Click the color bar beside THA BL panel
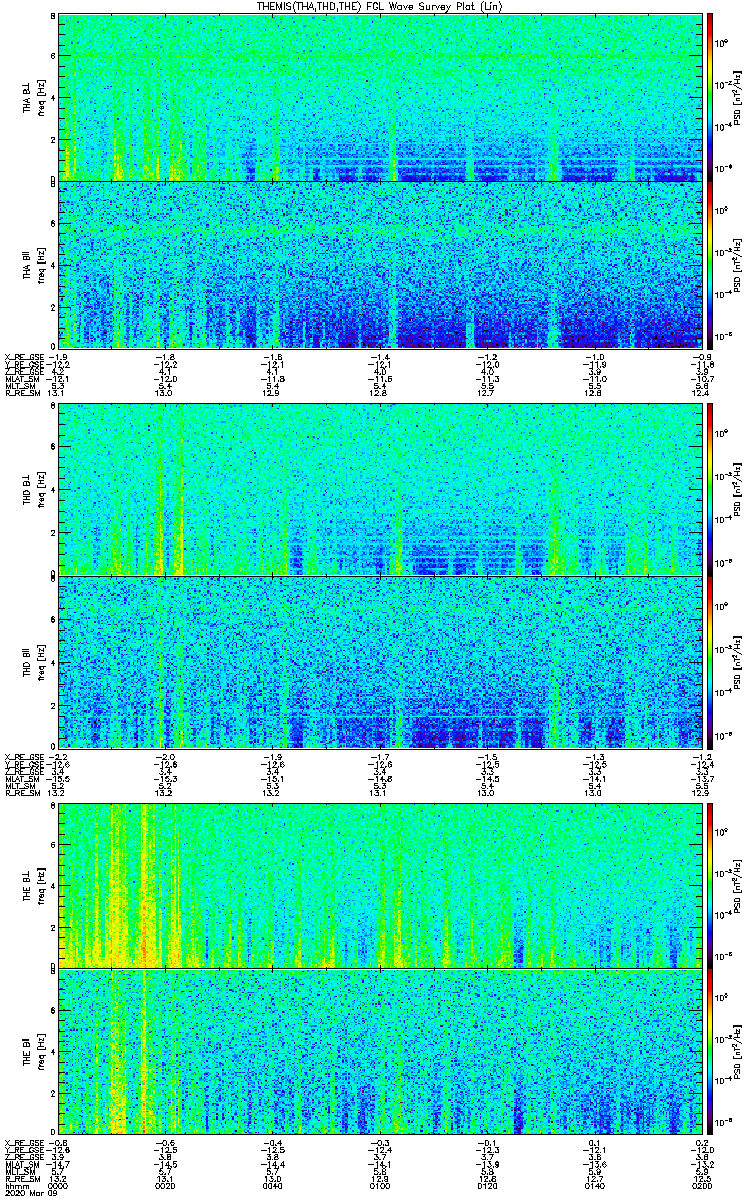 [710, 97]
